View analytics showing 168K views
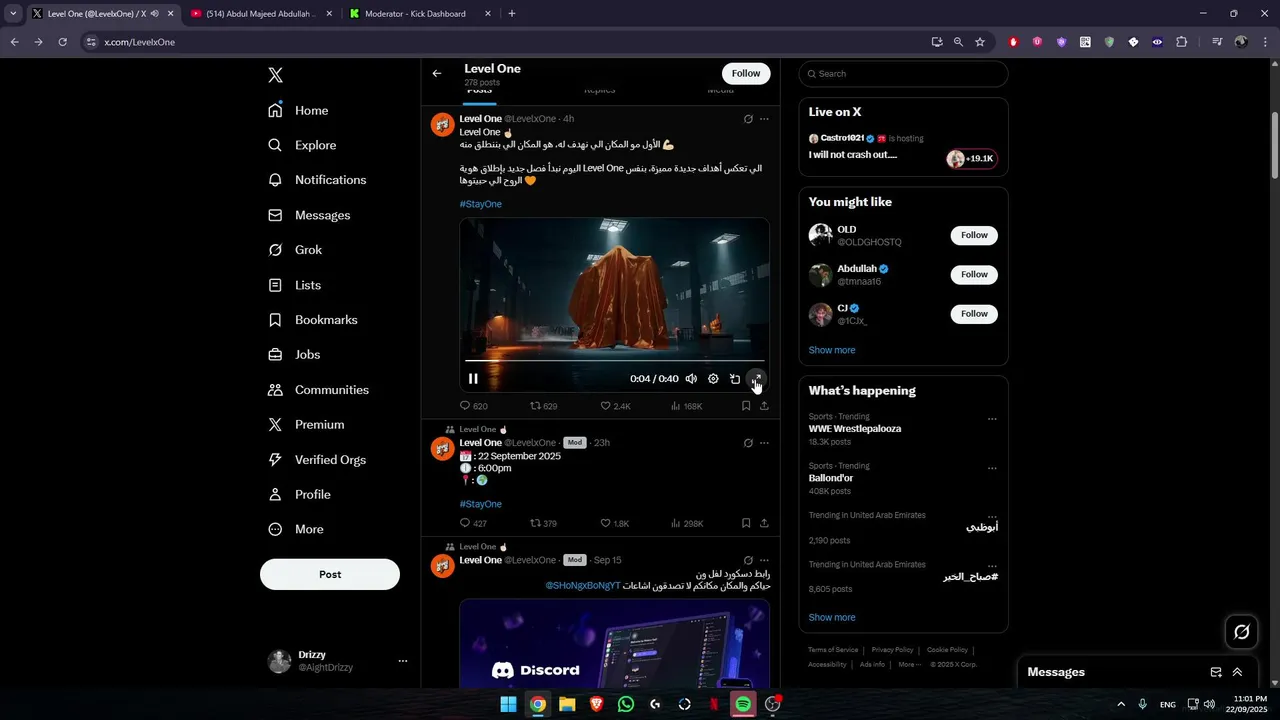 (x=686, y=406)
